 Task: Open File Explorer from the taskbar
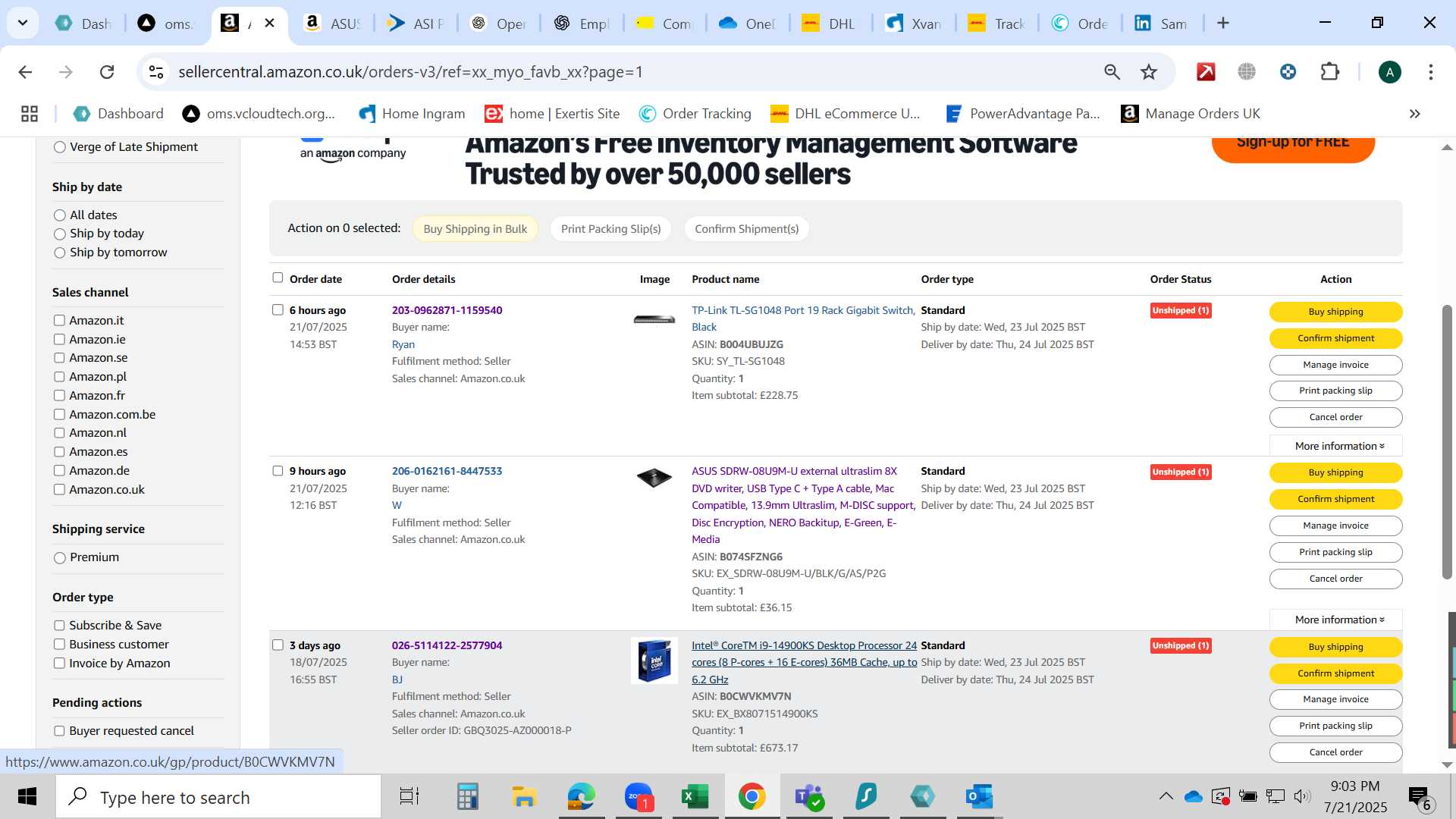[x=524, y=797]
